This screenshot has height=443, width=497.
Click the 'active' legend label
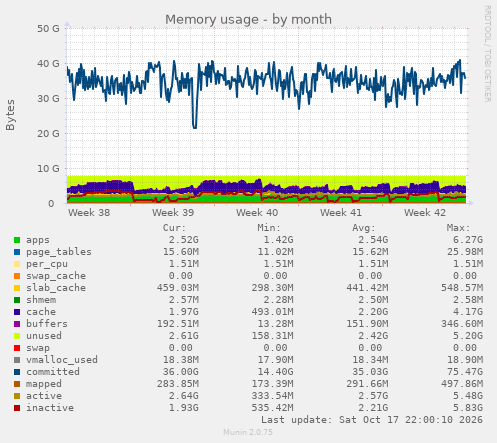(x=44, y=396)
